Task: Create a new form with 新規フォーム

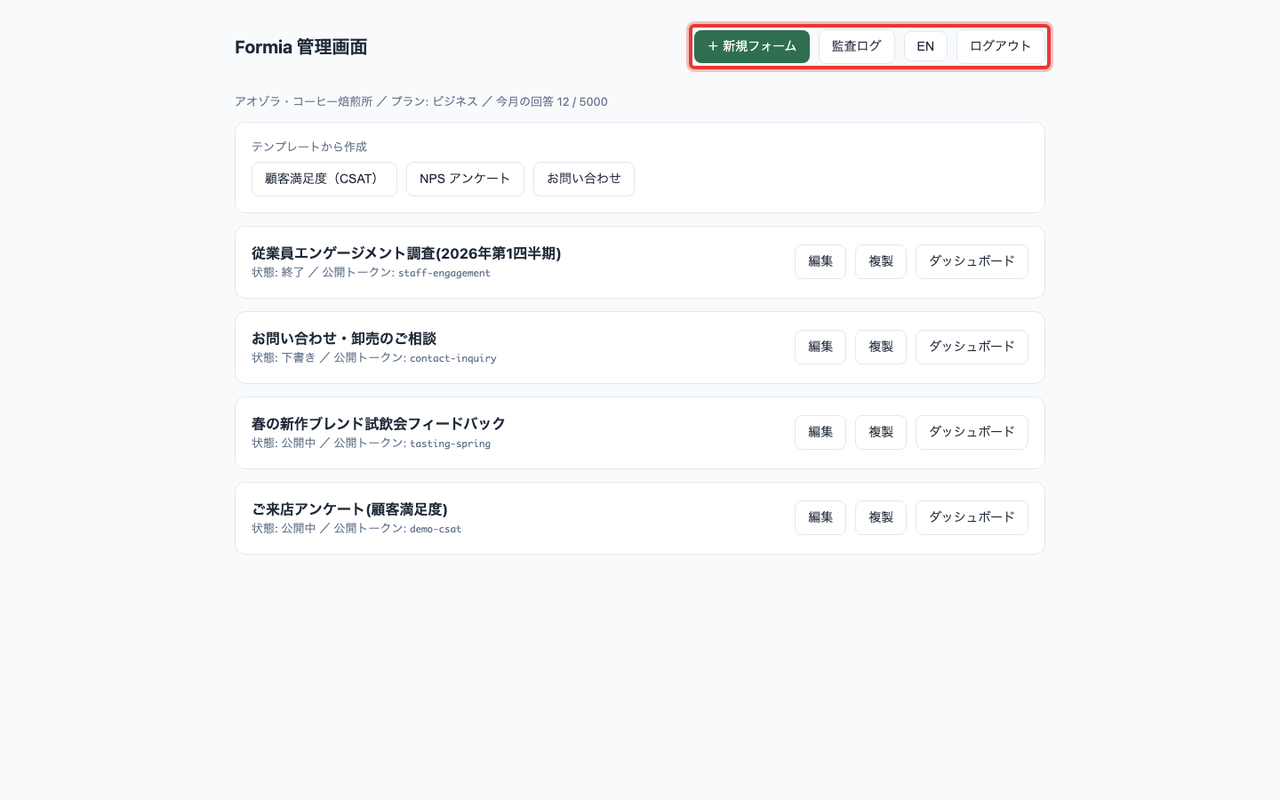Action: pyautogui.click(x=752, y=46)
